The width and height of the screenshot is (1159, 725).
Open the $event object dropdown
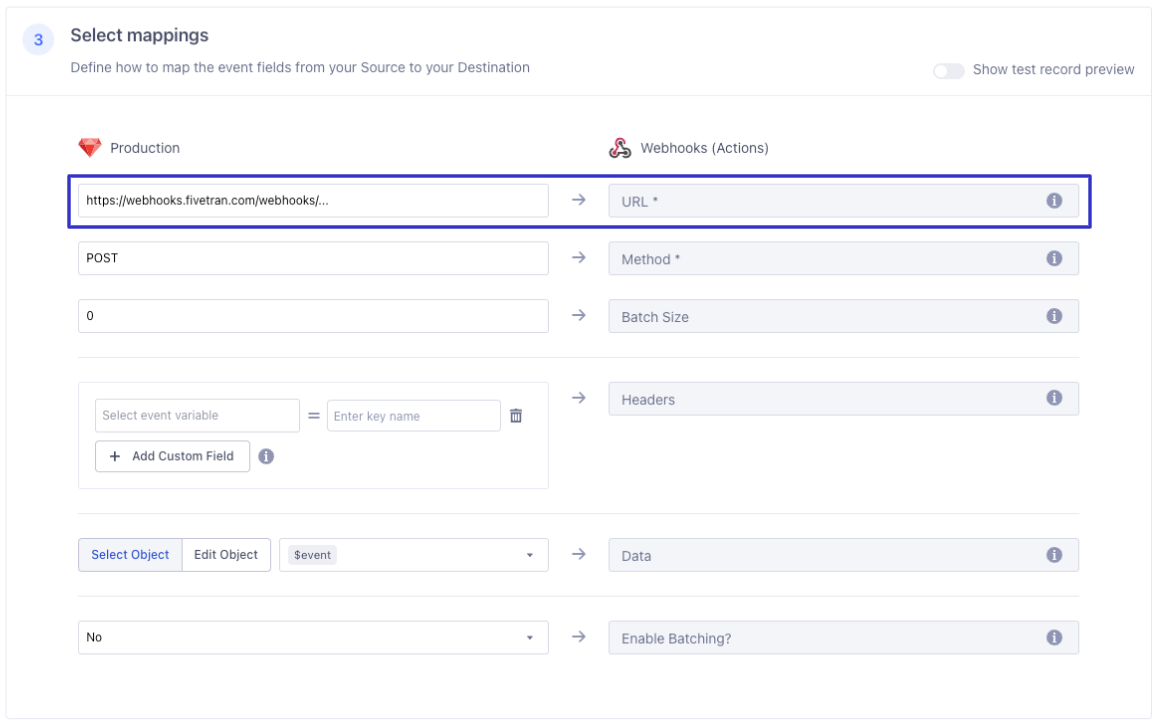(x=413, y=555)
